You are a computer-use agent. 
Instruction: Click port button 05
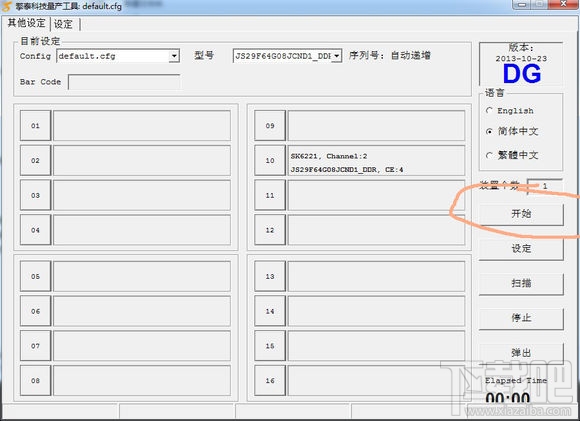35,276
